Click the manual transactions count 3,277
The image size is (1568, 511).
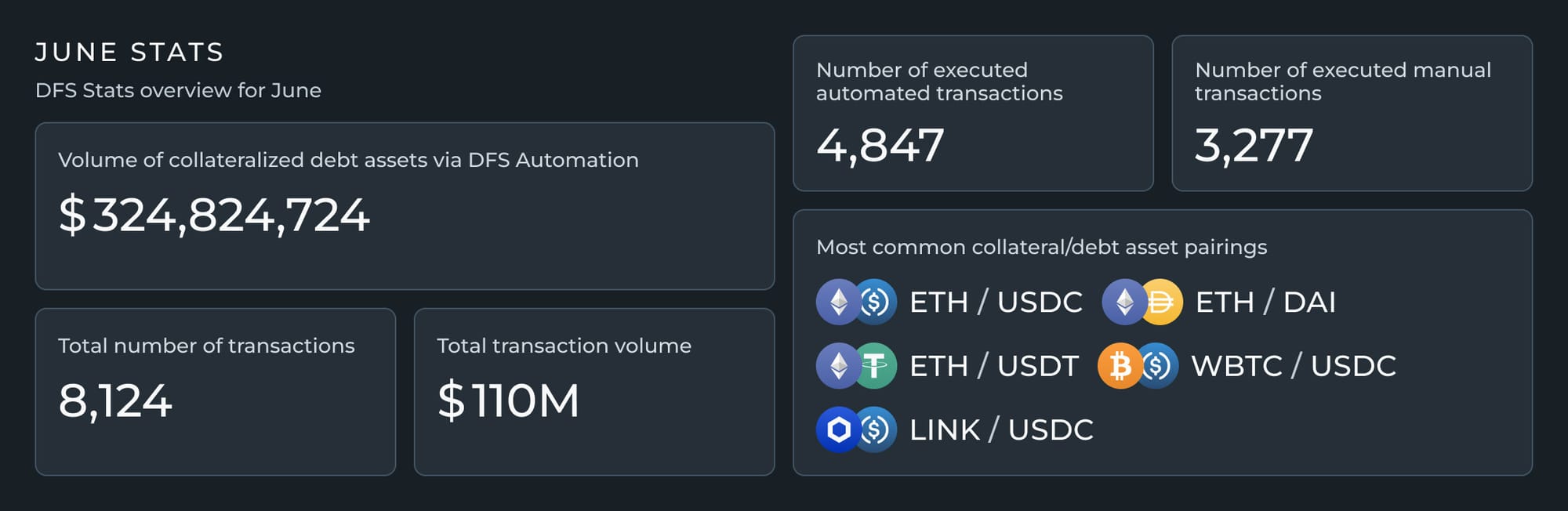pyautogui.click(x=1254, y=146)
